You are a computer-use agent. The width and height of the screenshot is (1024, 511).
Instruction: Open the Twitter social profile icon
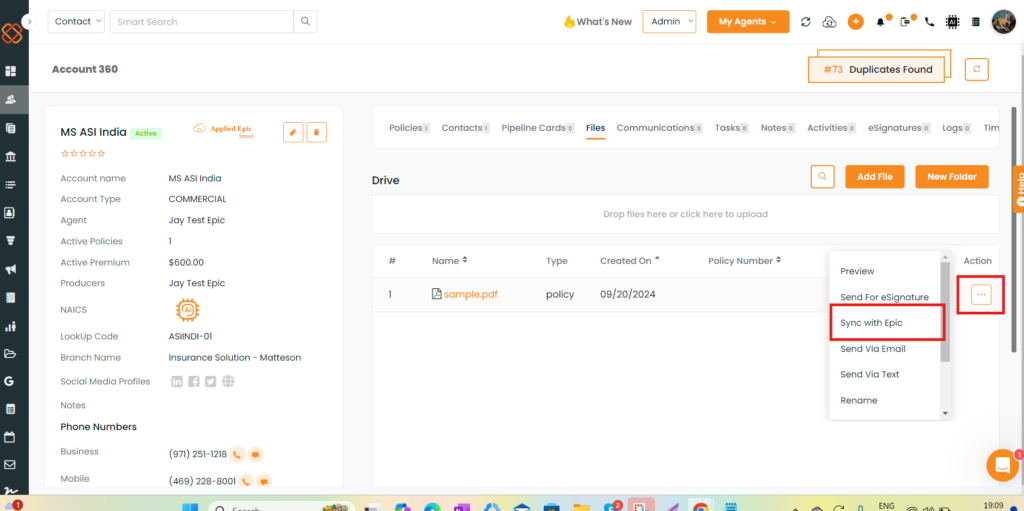(x=210, y=382)
